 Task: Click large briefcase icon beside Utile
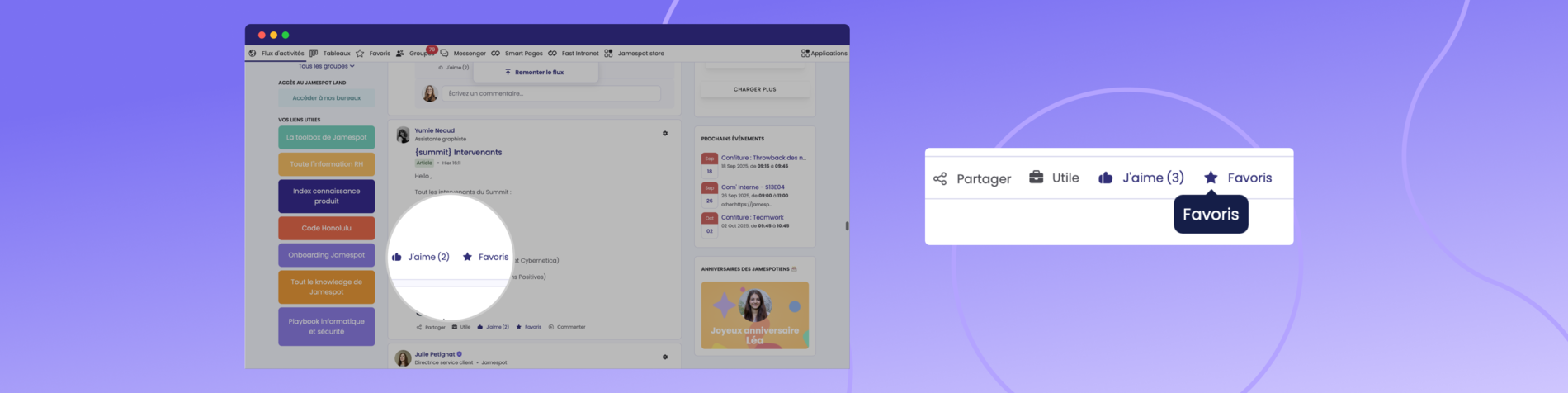1037,178
